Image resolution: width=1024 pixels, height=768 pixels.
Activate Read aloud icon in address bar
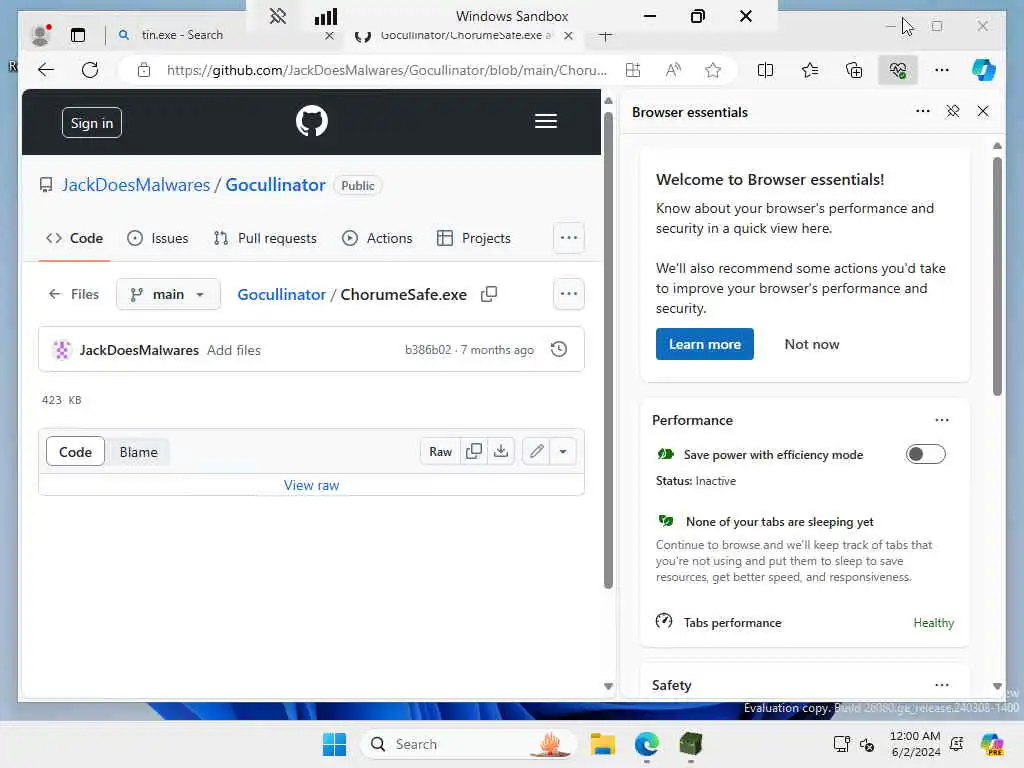point(673,70)
